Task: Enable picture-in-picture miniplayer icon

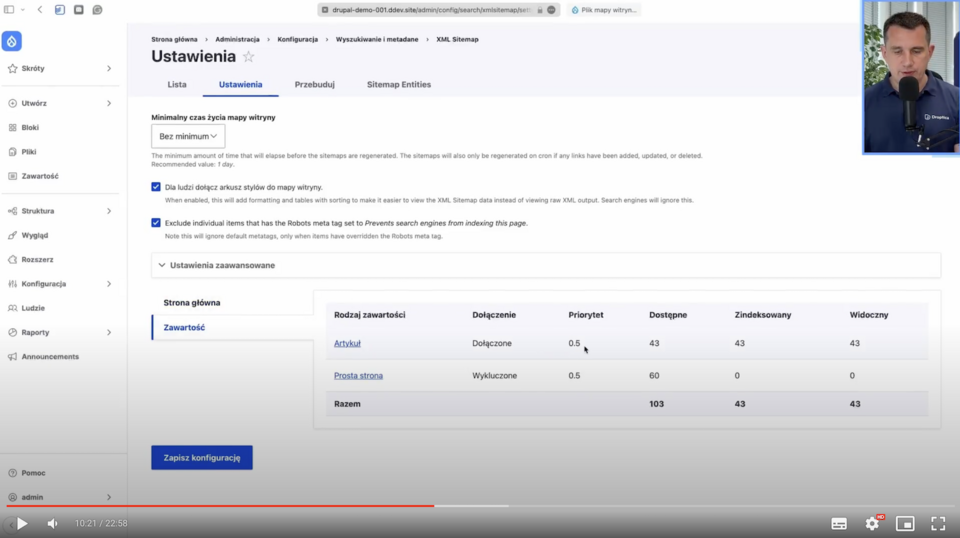Action: 905,523
